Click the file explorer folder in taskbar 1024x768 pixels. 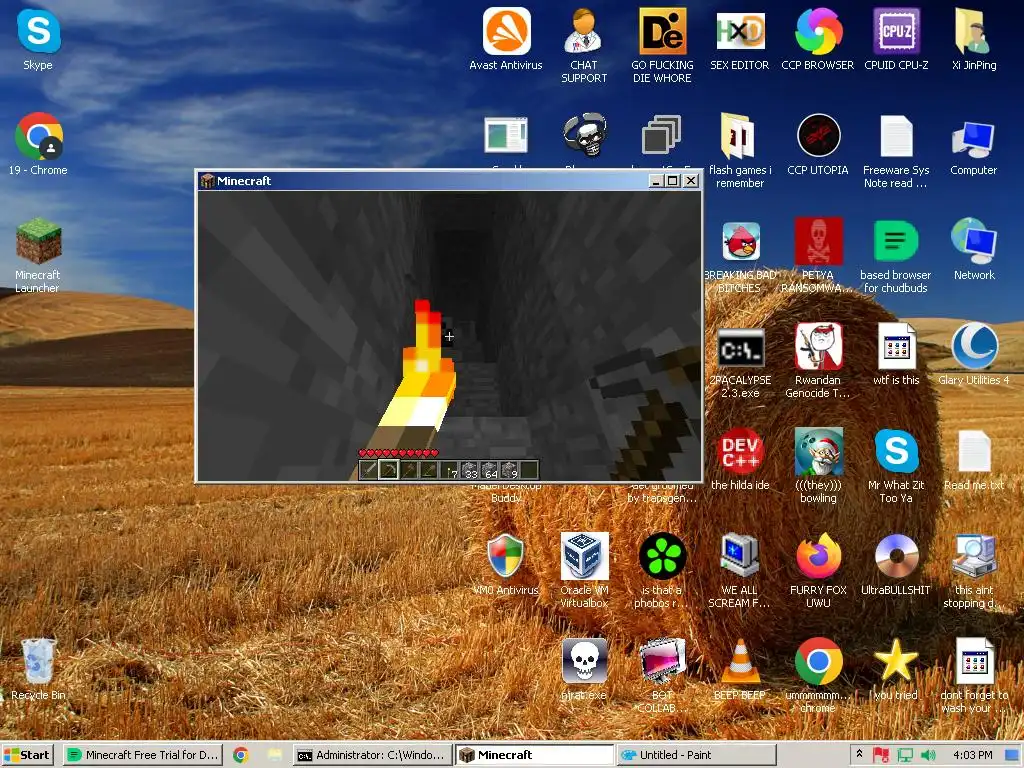click(274, 755)
